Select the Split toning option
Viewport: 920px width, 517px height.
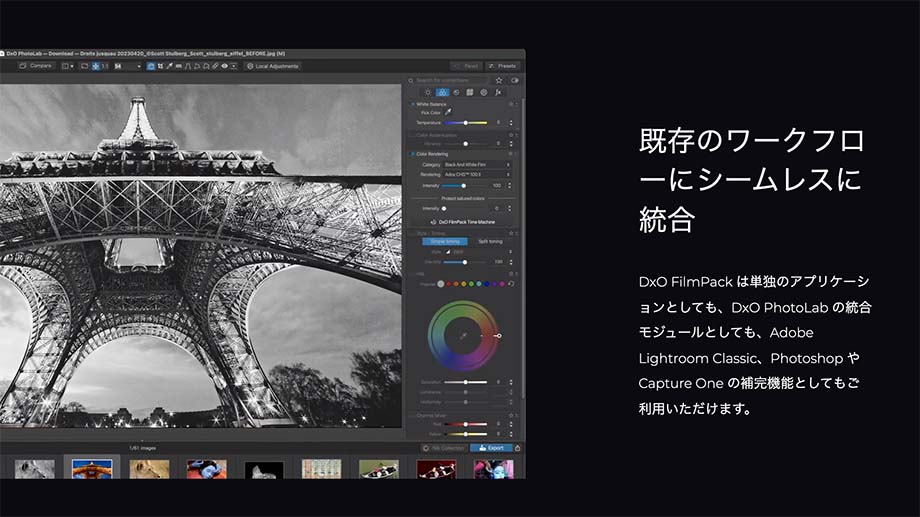(x=490, y=241)
